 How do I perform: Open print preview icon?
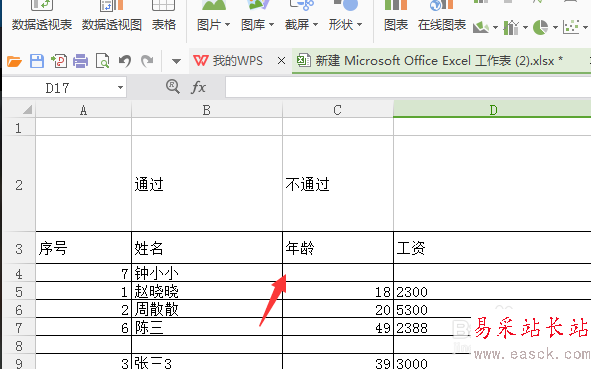[x=103, y=61]
